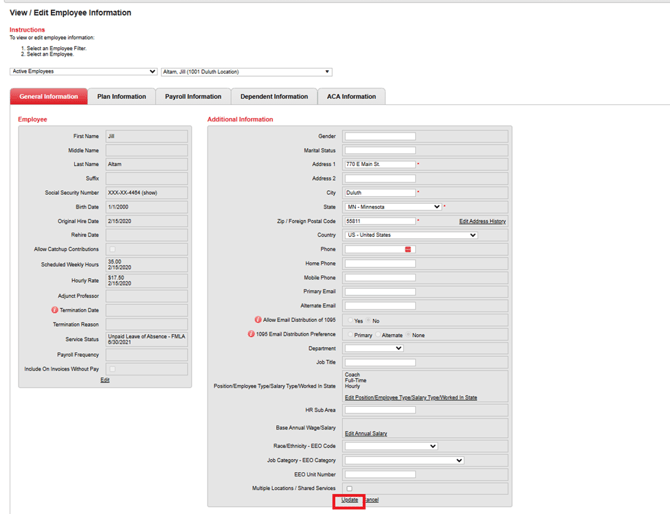Choose the Alternate email distribution preference
The width and height of the screenshot is (670, 514).
[377, 335]
